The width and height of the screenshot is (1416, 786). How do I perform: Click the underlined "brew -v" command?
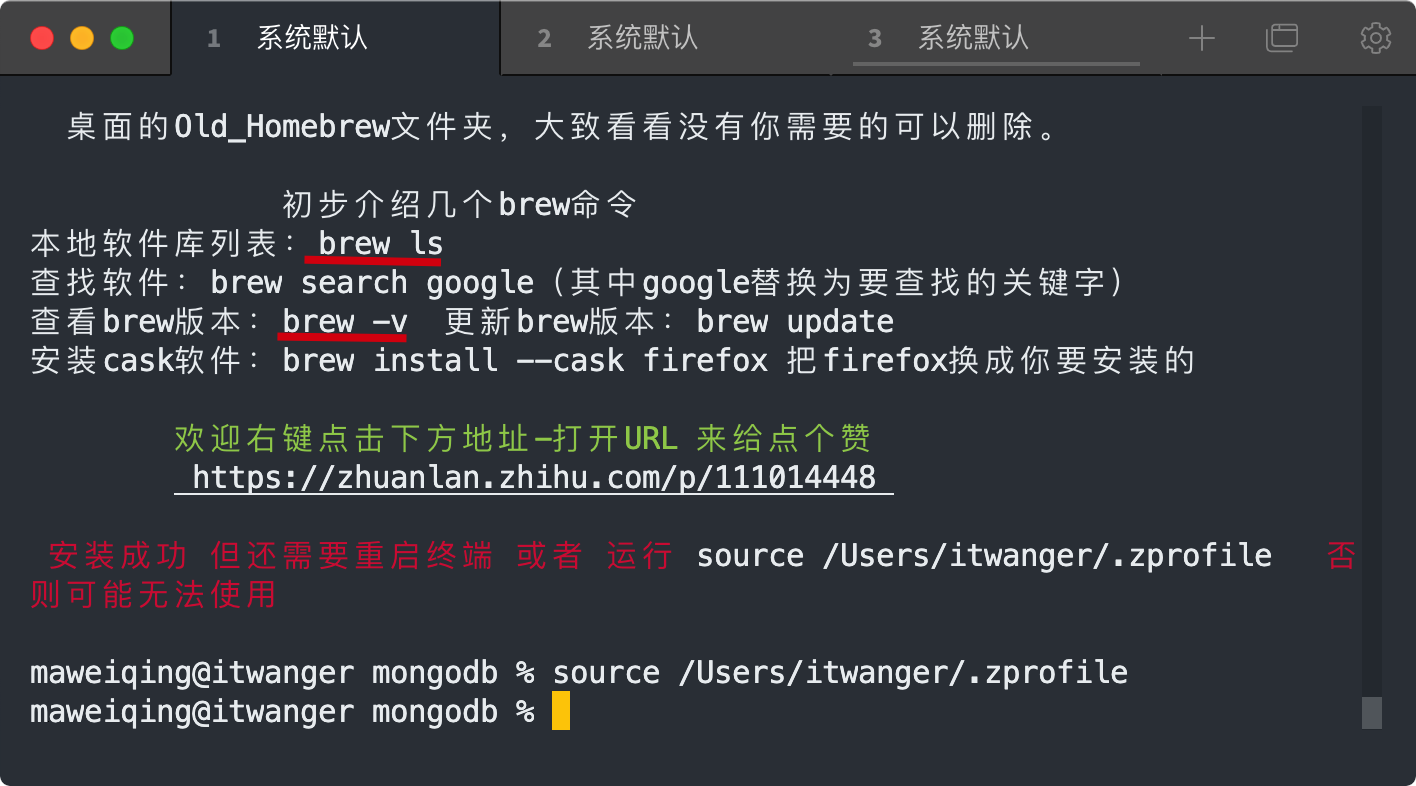pos(344,322)
